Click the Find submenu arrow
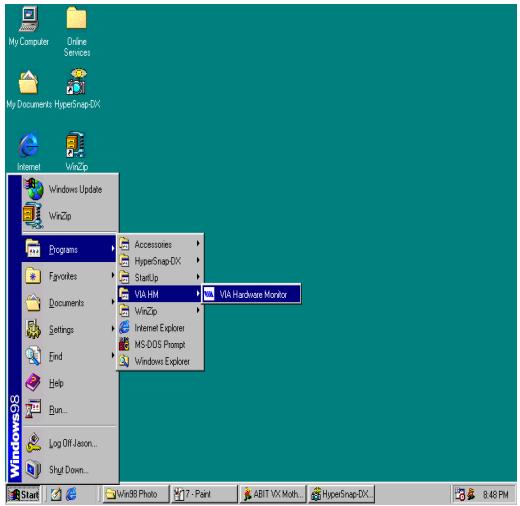This screenshot has height=506, width=520. tap(113, 355)
